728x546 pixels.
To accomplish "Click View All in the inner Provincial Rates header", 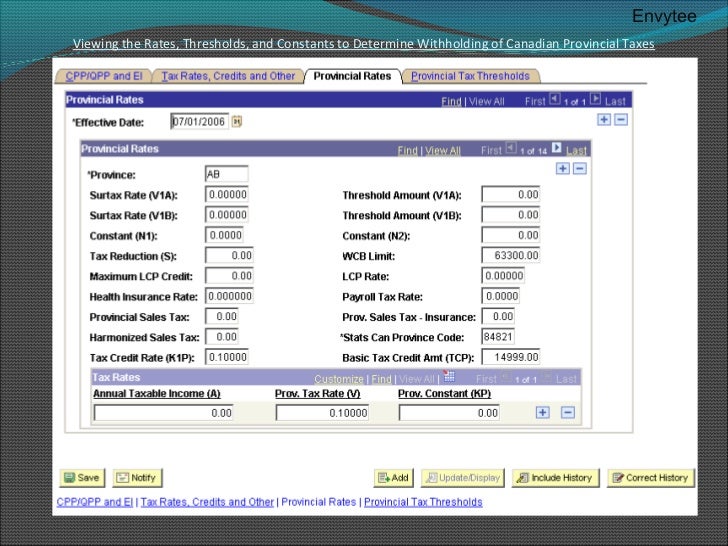I will [x=443, y=150].
